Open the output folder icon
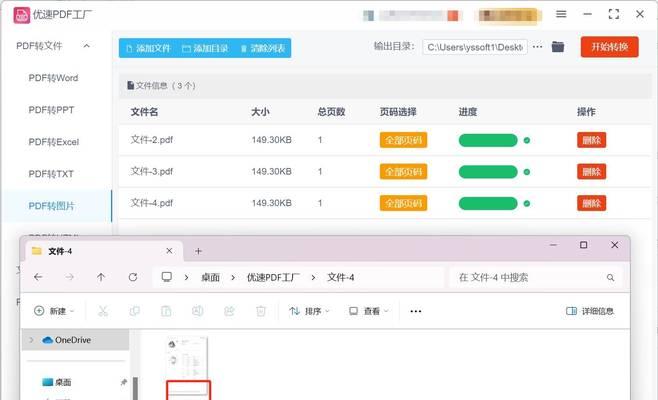The height and width of the screenshot is (400, 658). pos(558,47)
